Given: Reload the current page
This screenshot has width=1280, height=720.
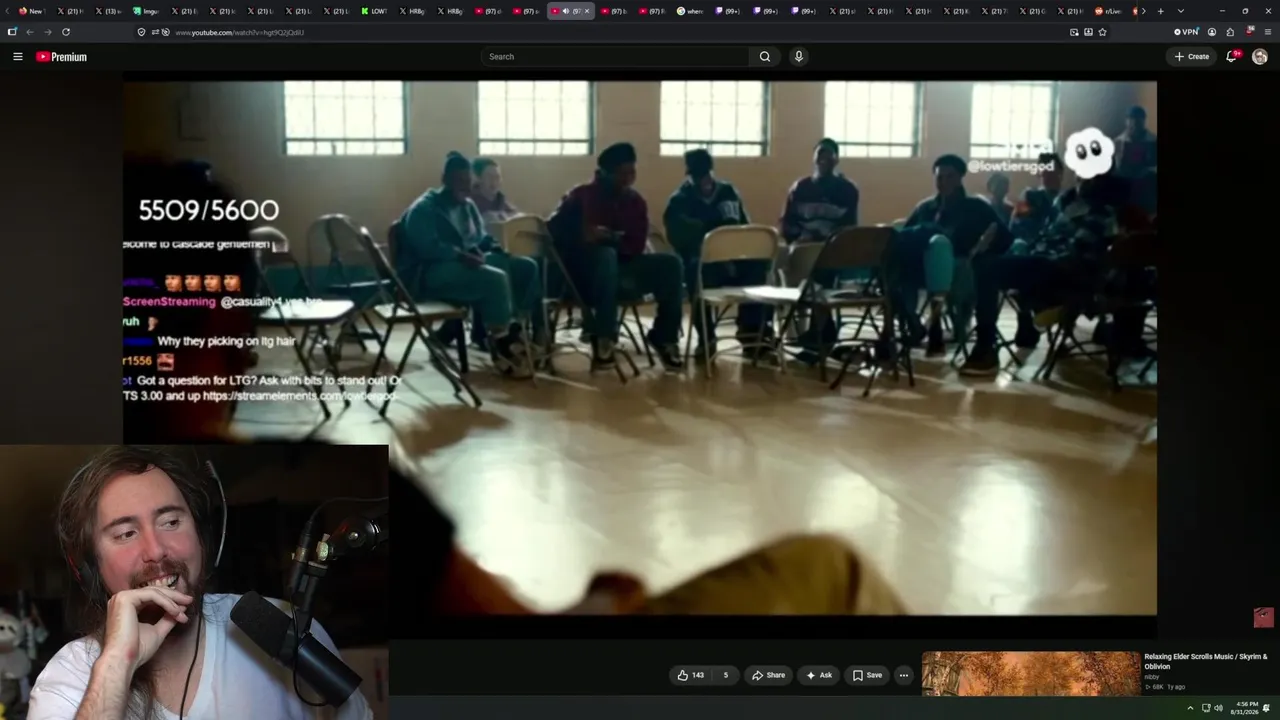Looking at the screenshot, I should pos(66,32).
